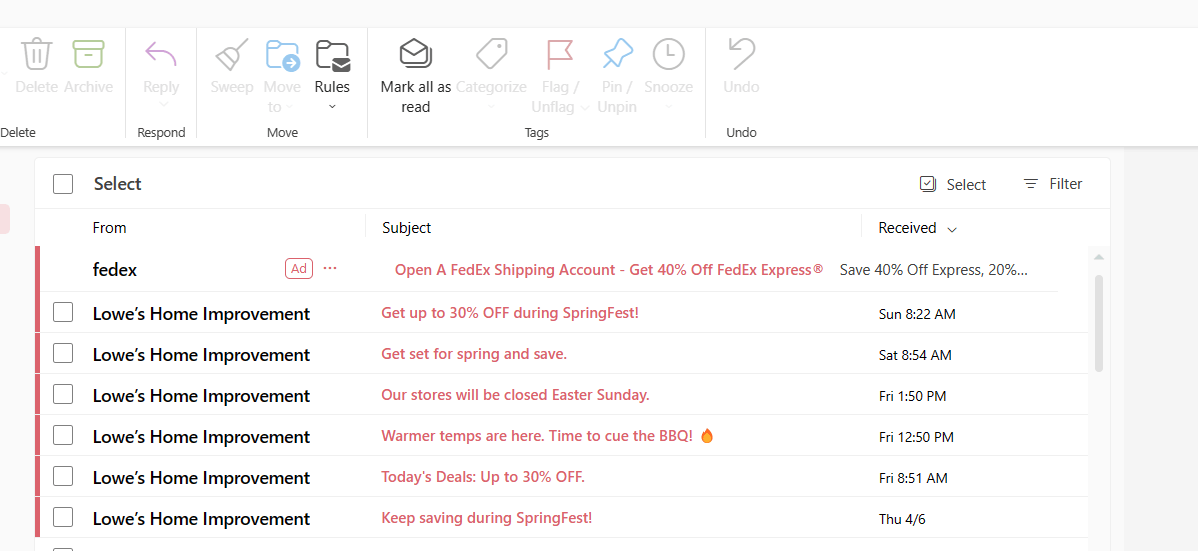Check the box for 'Warmer temps are here' email
This screenshot has width=1198, height=551.
[x=63, y=436]
